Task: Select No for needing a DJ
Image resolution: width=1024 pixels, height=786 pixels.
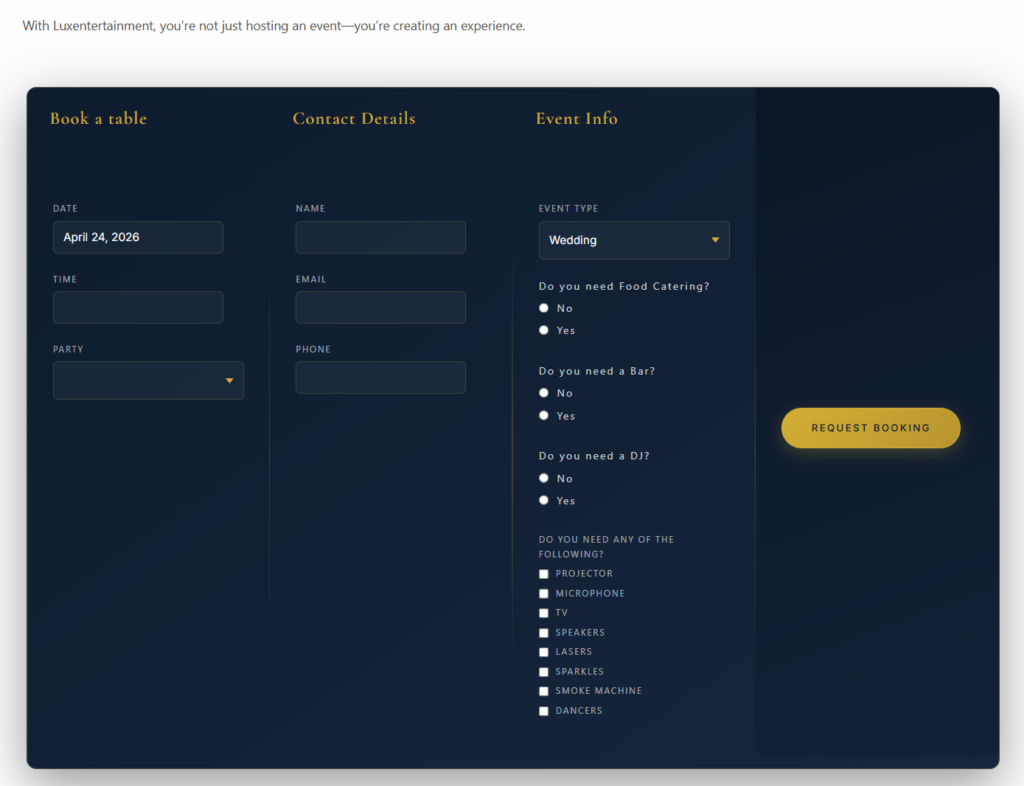Action: [x=543, y=478]
